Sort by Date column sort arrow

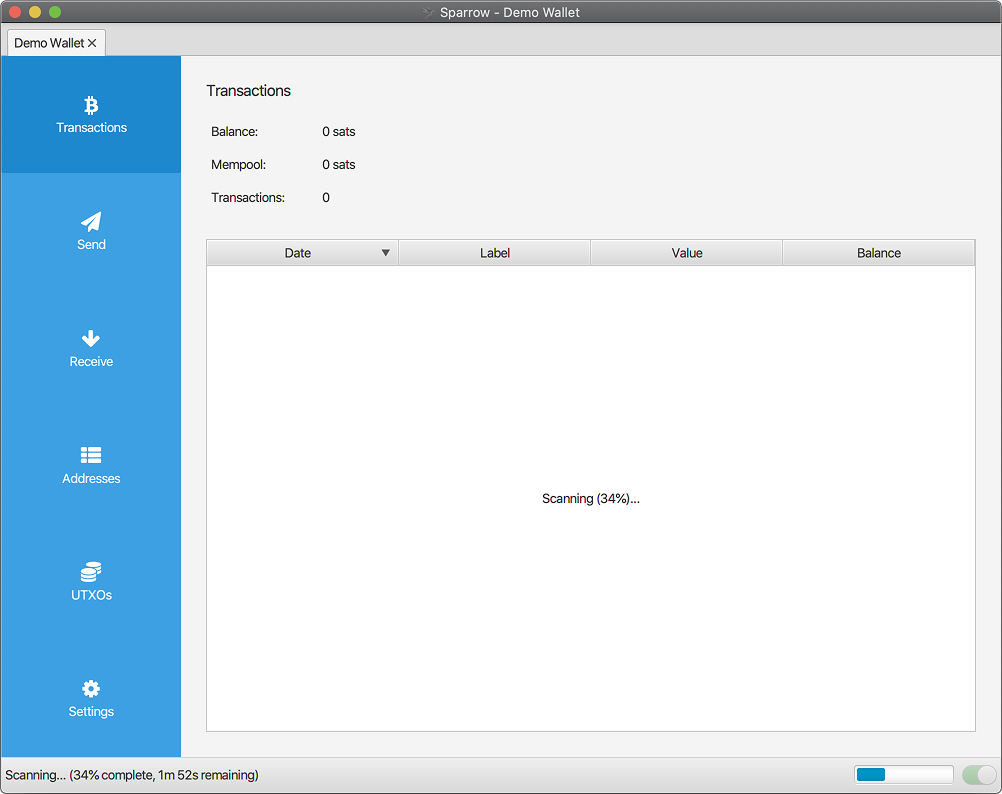tap(385, 253)
